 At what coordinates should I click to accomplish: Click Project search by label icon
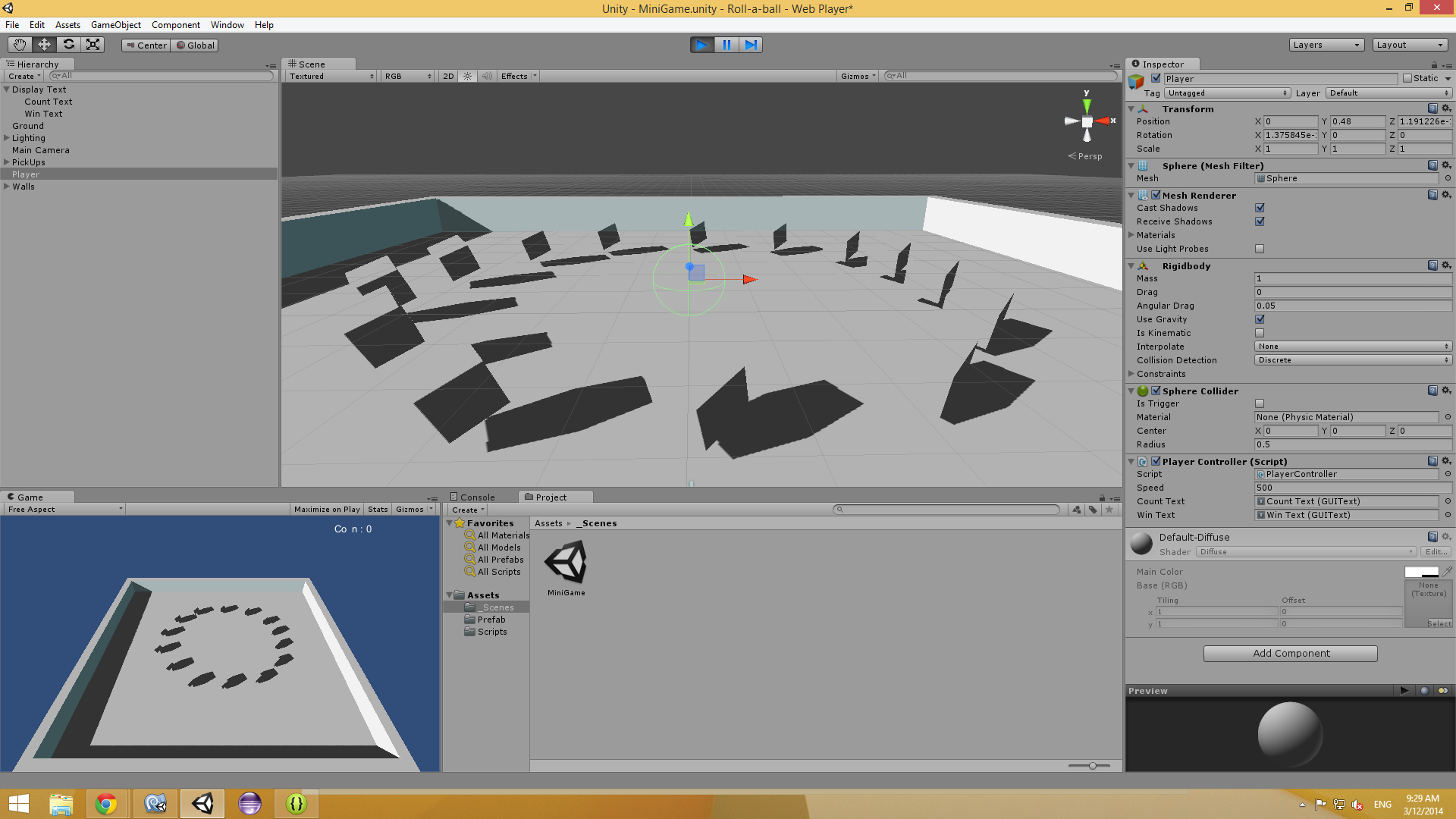(x=1093, y=510)
